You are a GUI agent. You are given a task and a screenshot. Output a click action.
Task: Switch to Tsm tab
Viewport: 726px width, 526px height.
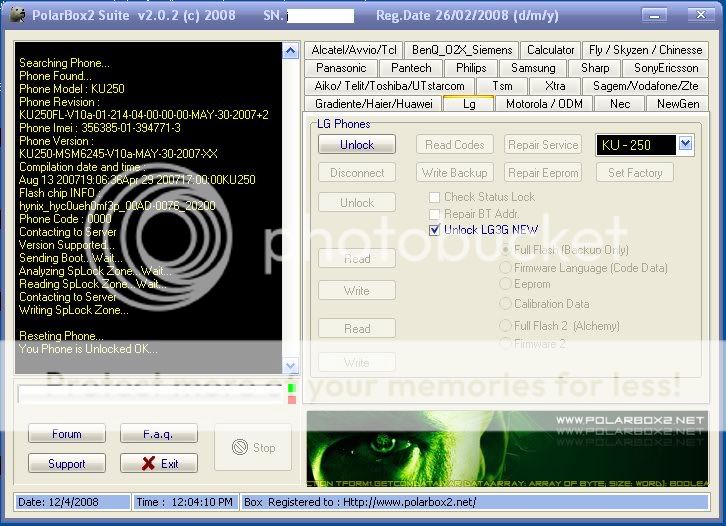click(x=502, y=86)
